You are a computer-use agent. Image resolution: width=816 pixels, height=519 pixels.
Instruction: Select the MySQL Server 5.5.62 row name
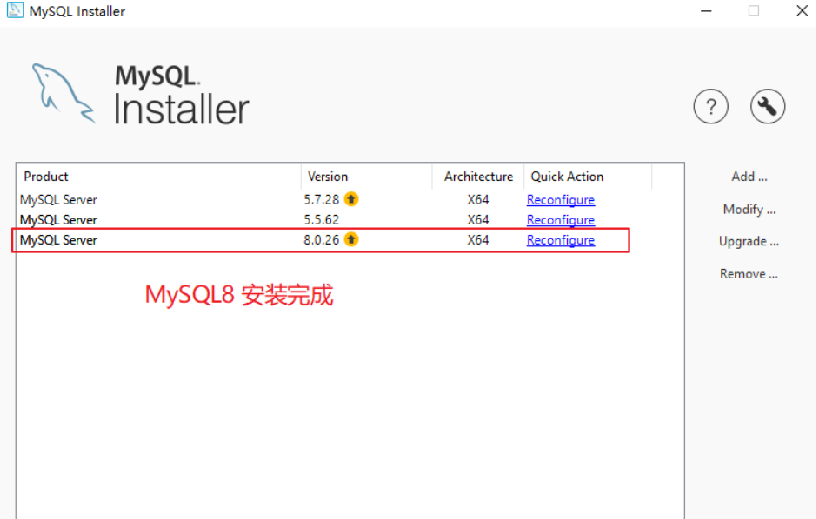(58, 220)
